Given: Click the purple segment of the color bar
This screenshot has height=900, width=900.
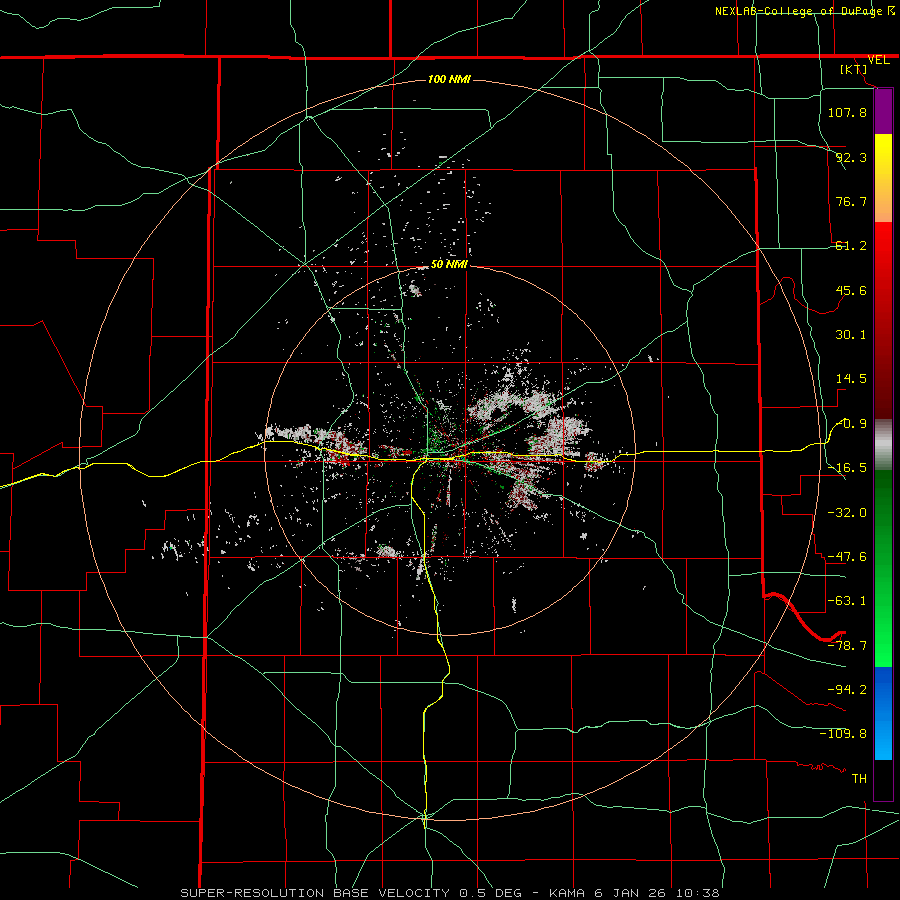Looking at the screenshot, I should 883,112.
